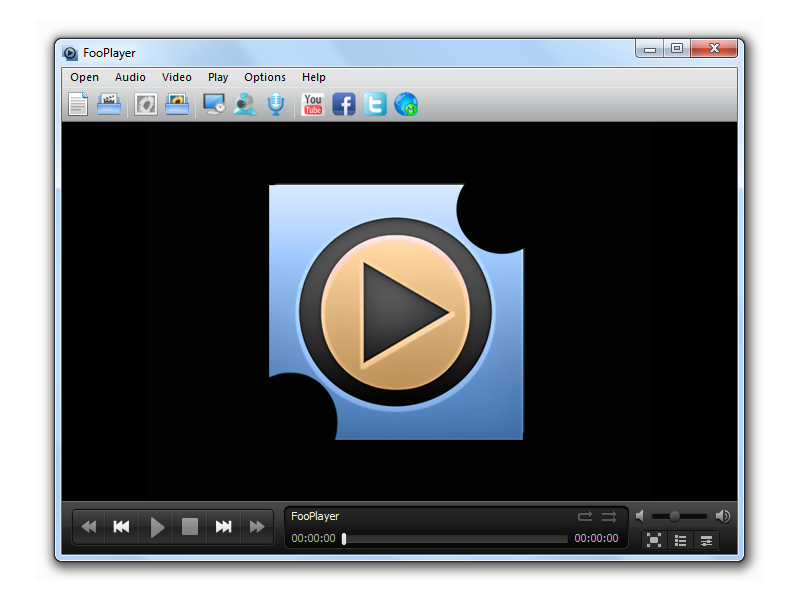Image resolution: width=800 pixels, height=600 pixels.
Task: Toggle the repeat loop button
Action: pyautogui.click(x=585, y=516)
